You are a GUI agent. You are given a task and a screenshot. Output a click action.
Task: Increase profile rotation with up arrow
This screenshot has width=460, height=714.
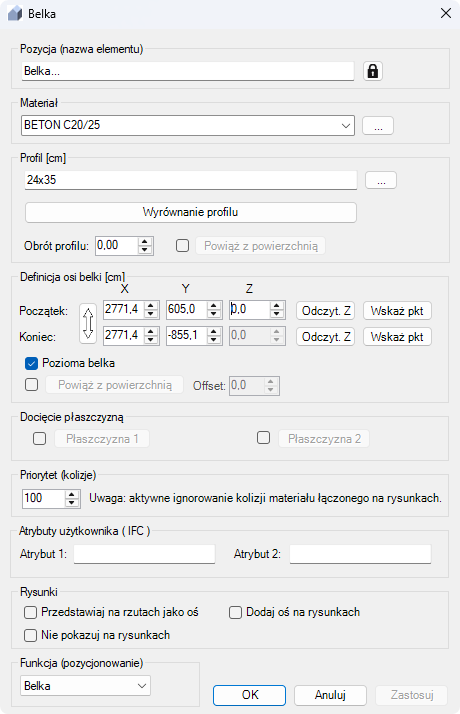pyautogui.click(x=145, y=242)
